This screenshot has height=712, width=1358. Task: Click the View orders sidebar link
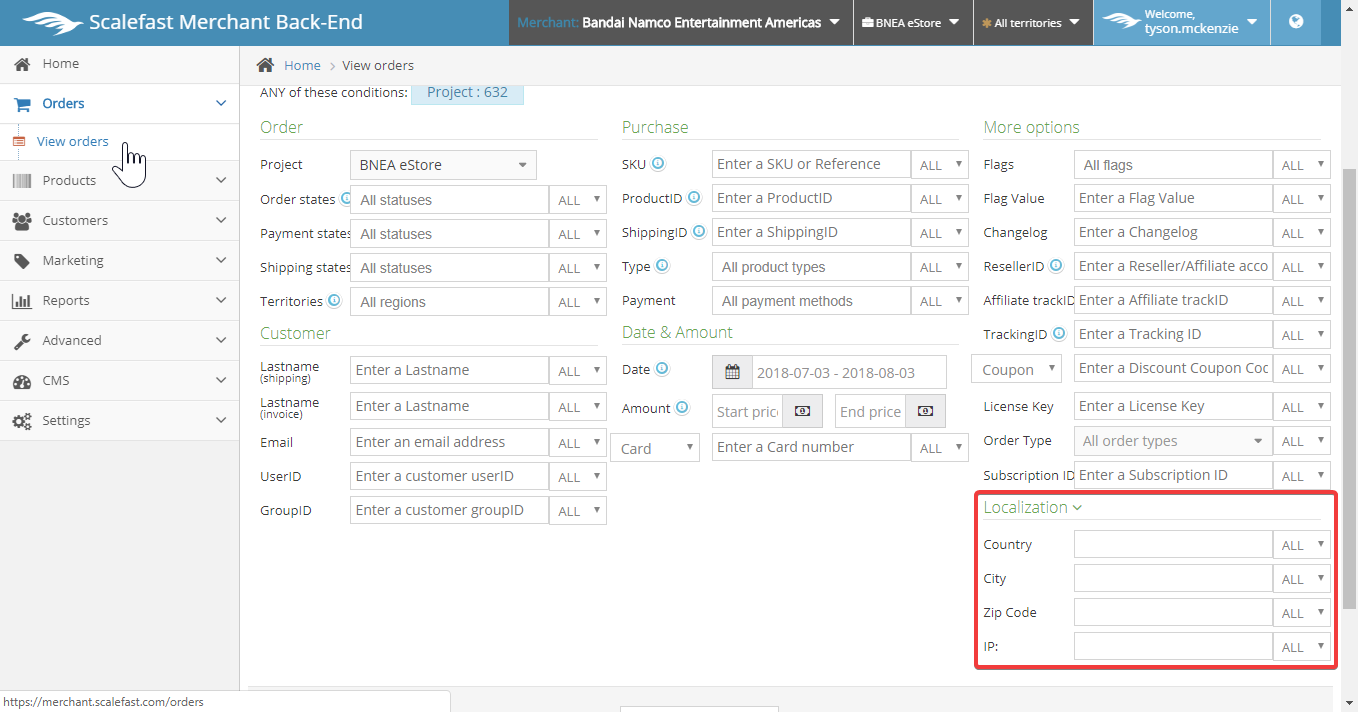point(72,141)
